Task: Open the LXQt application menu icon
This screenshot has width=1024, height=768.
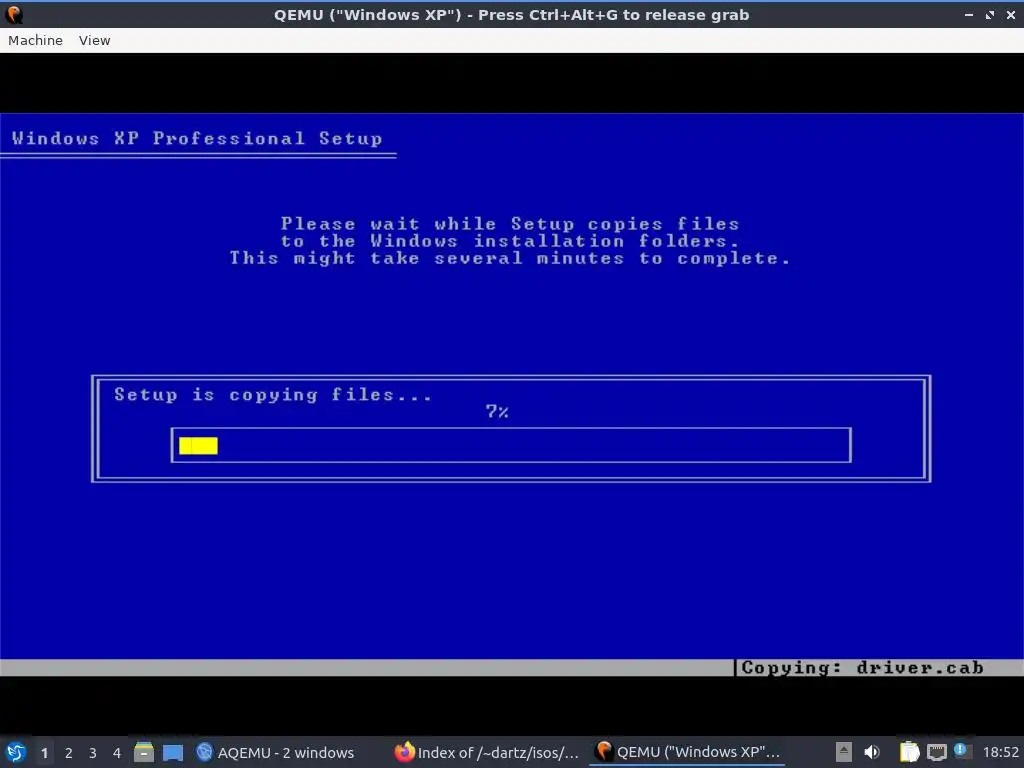Action: pos(14,752)
